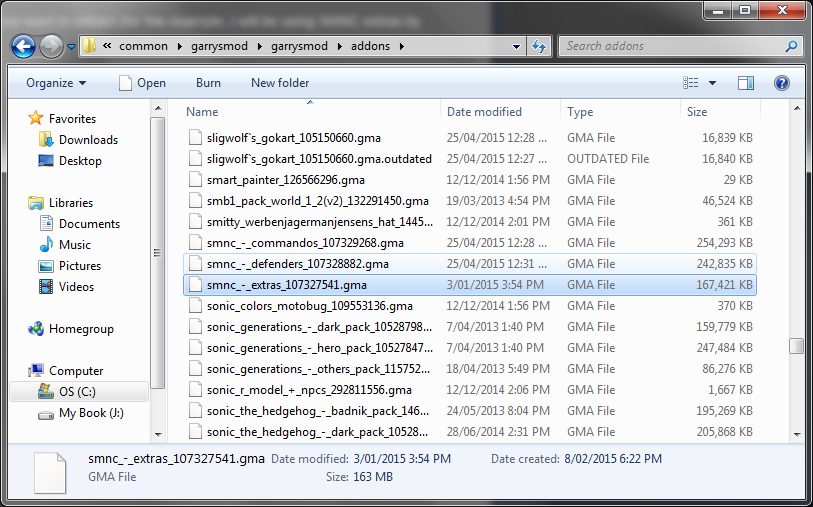Select the sonic_generations_-_dark_pack file
The height and width of the screenshot is (507, 813).
(x=470, y=327)
